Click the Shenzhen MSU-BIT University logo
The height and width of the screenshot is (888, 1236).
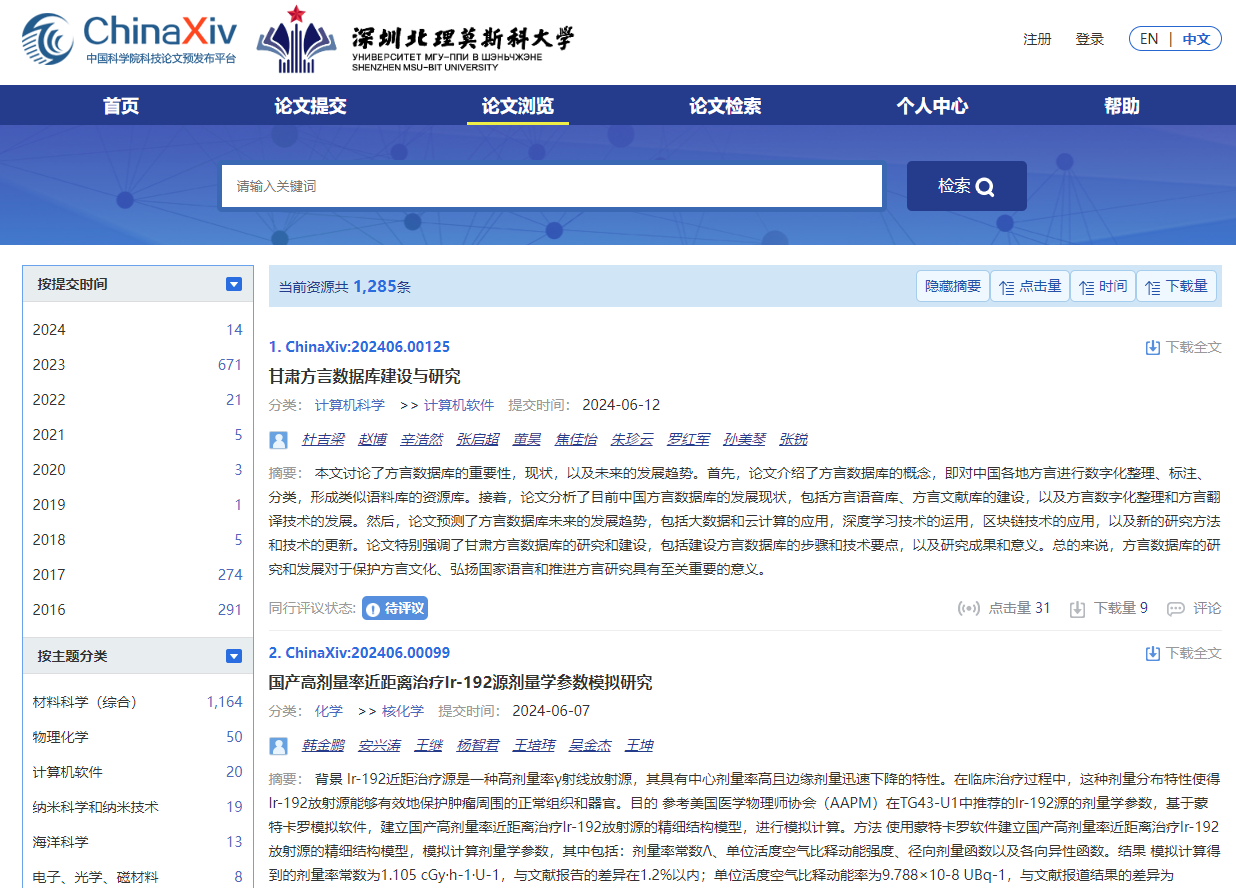415,40
